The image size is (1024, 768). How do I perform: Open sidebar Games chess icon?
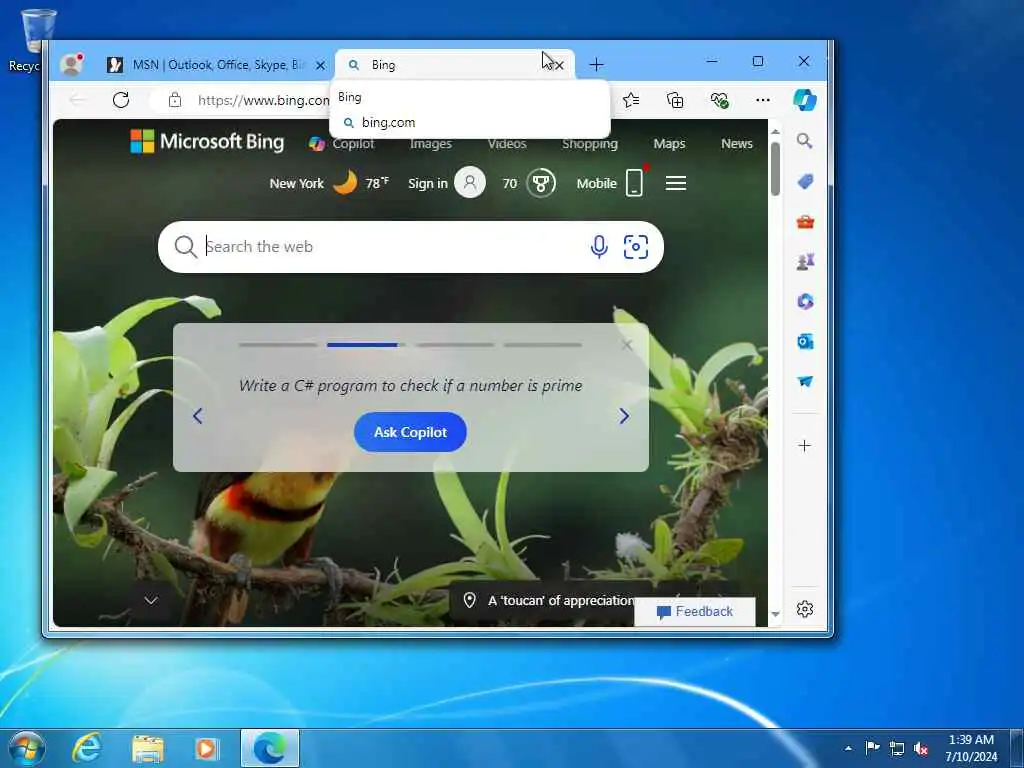(x=805, y=262)
